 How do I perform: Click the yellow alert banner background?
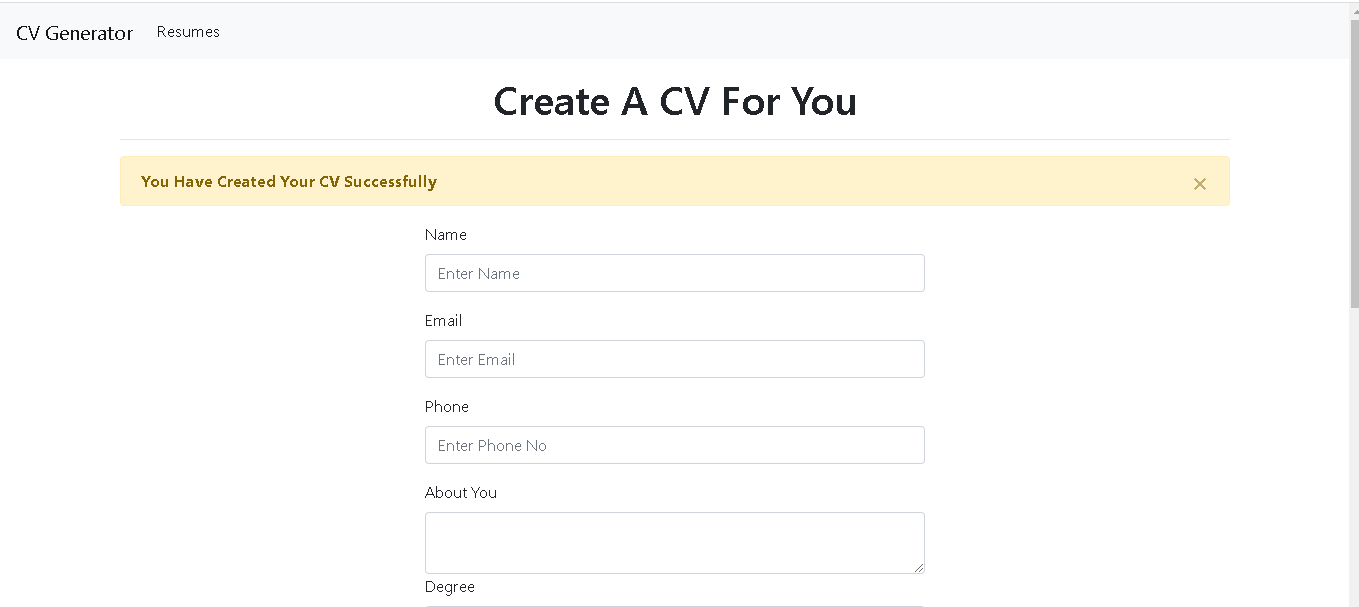(x=800, y=181)
